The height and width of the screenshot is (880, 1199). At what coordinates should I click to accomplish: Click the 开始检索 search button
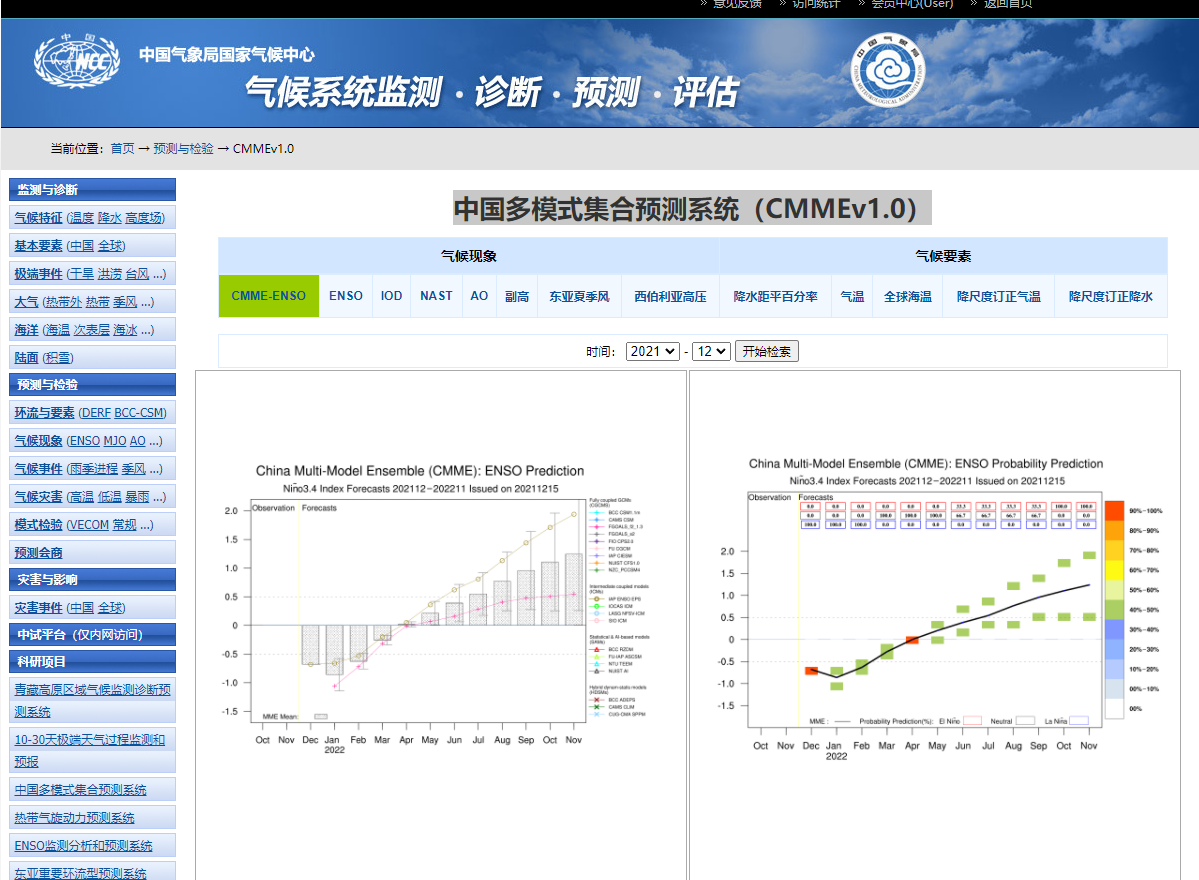[x=766, y=351]
